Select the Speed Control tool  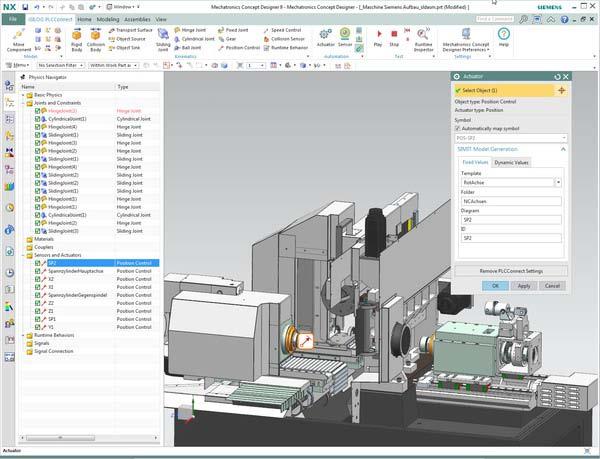point(282,30)
